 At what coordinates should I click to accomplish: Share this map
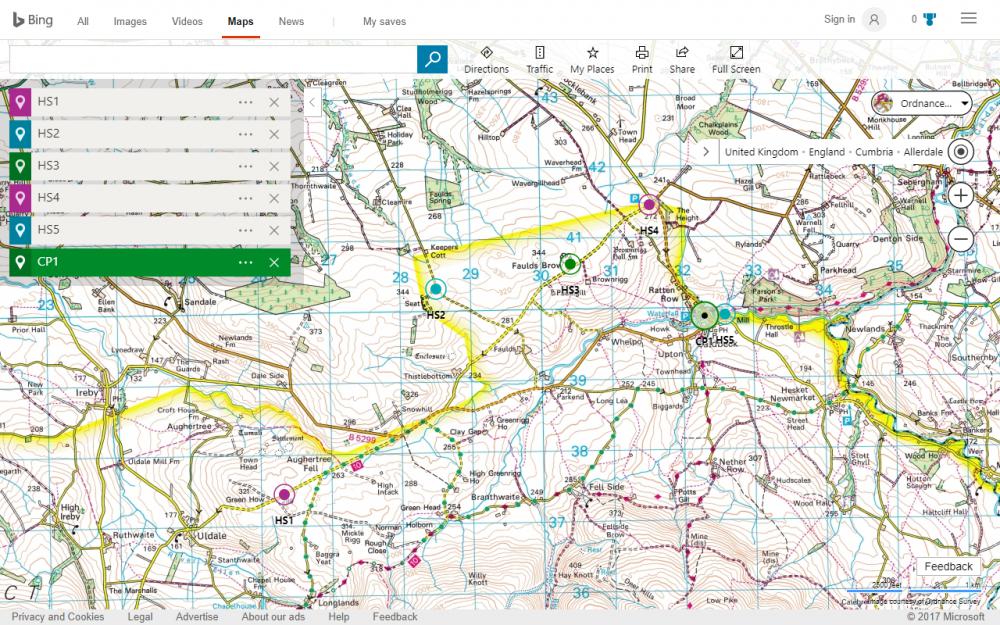682,60
